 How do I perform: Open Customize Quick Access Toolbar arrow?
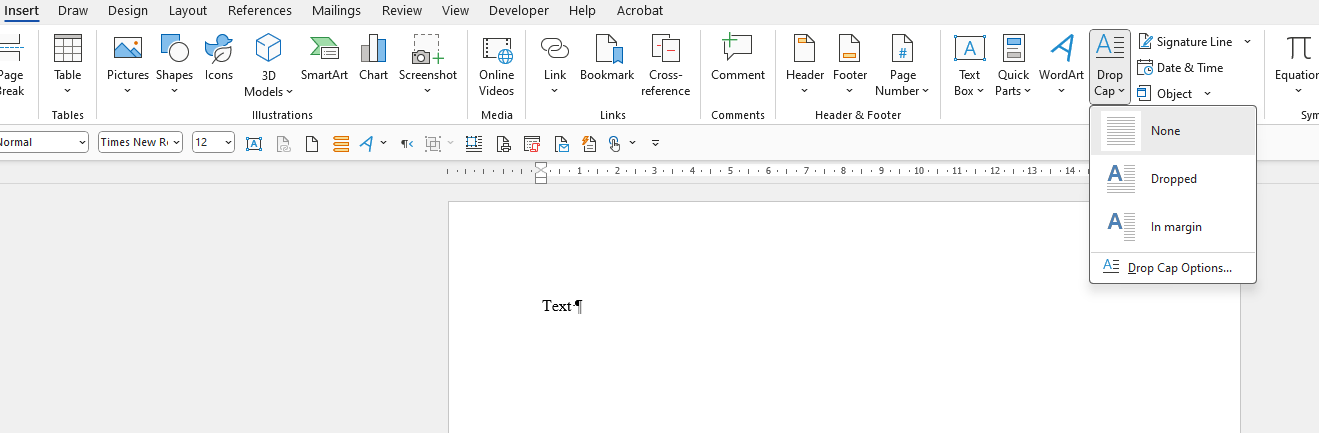pyautogui.click(x=655, y=143)
